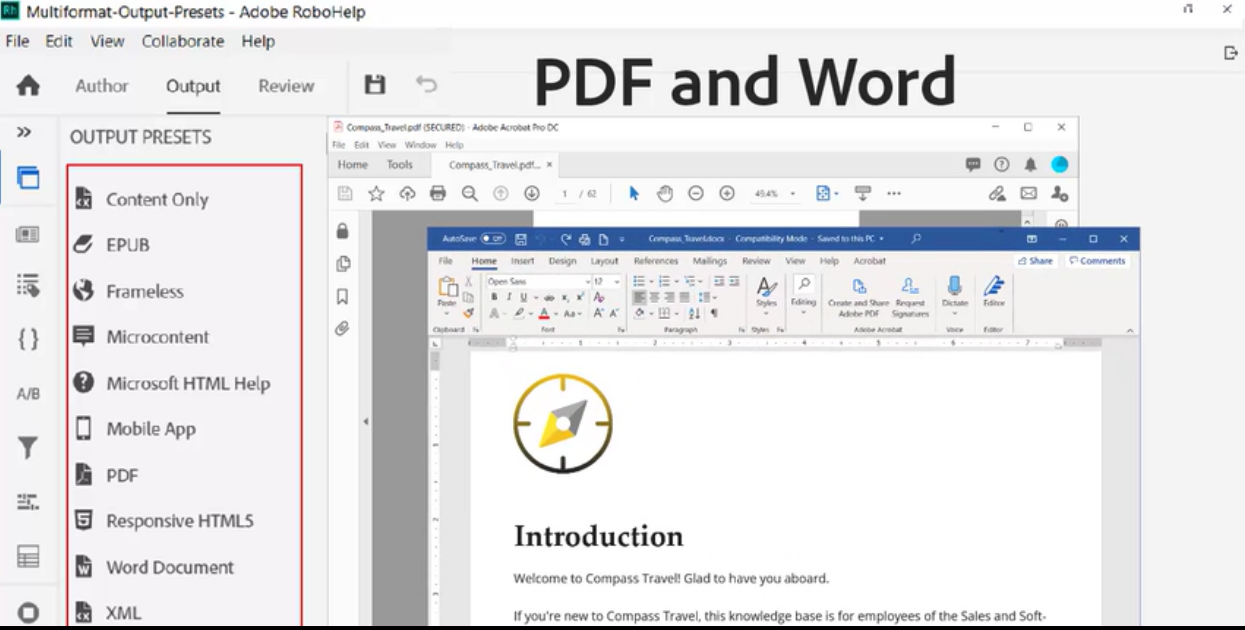Choose Acrobat hand pan tool
Screen dimensions: 1245x630
[x=664, y=193]
